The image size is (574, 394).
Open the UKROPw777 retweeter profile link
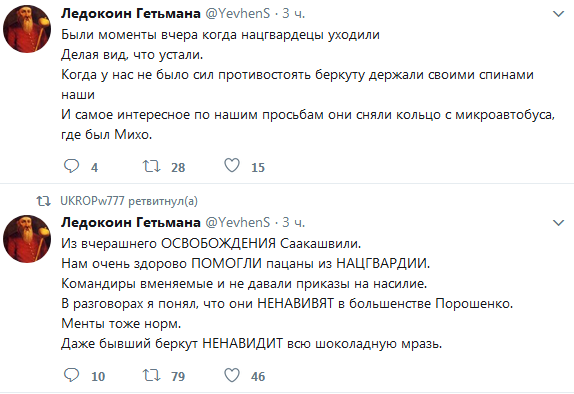pyautogui.click(x=92, y=201)
